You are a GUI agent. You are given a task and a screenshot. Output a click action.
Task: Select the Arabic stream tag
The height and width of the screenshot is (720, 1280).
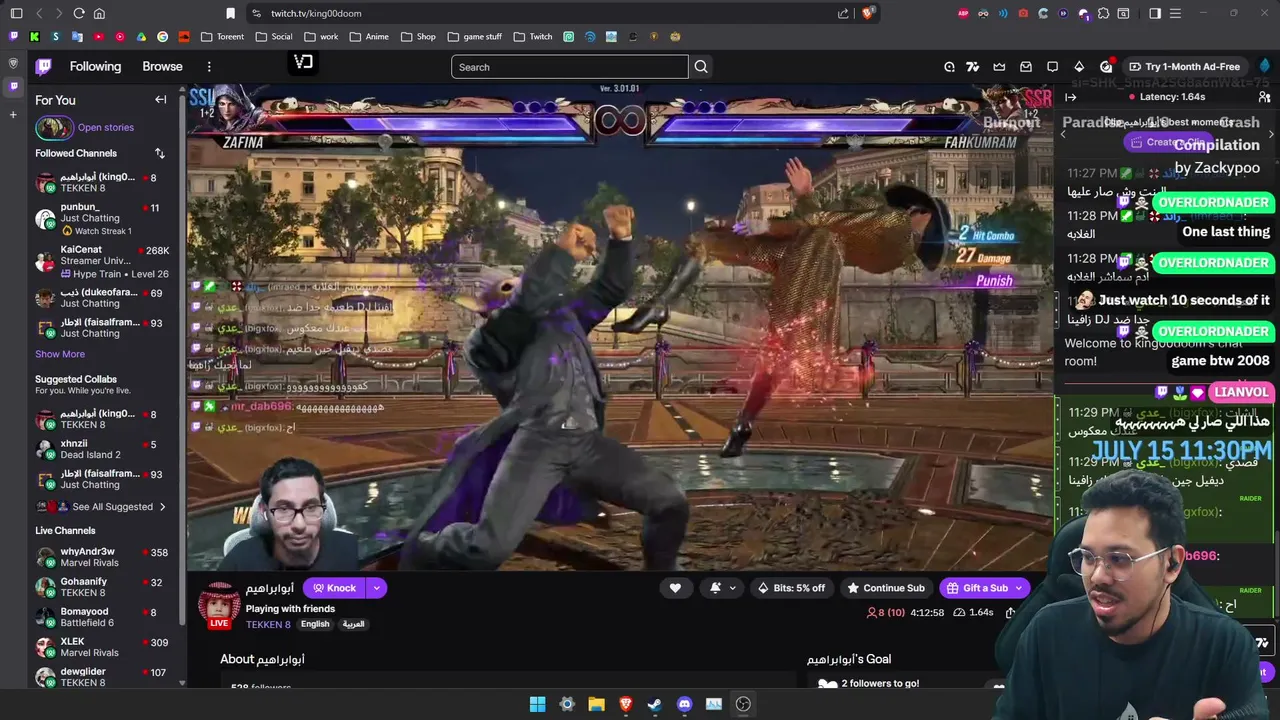point(354,624)
